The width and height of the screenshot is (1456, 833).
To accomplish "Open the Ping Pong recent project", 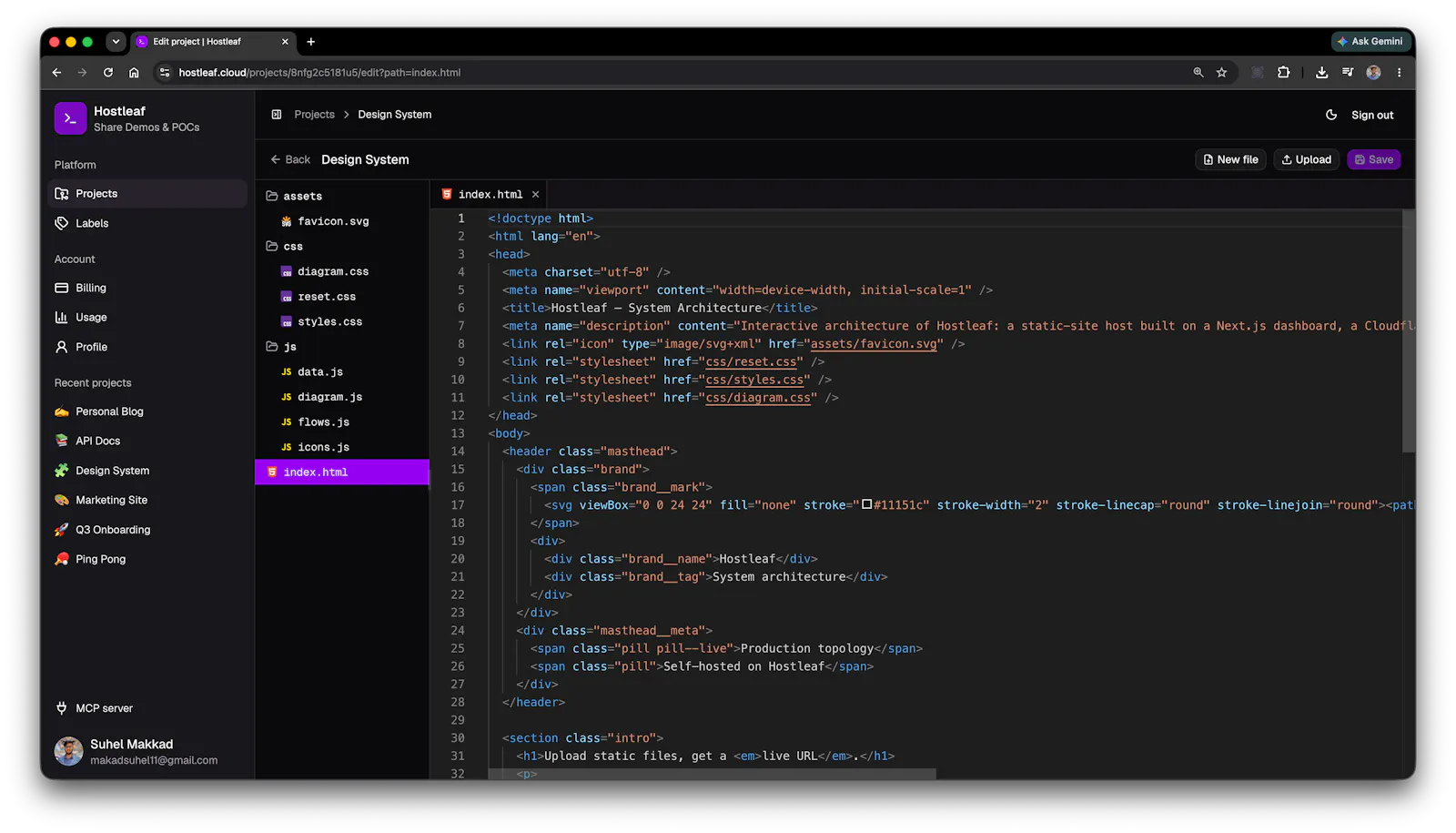I will [147, 559].
